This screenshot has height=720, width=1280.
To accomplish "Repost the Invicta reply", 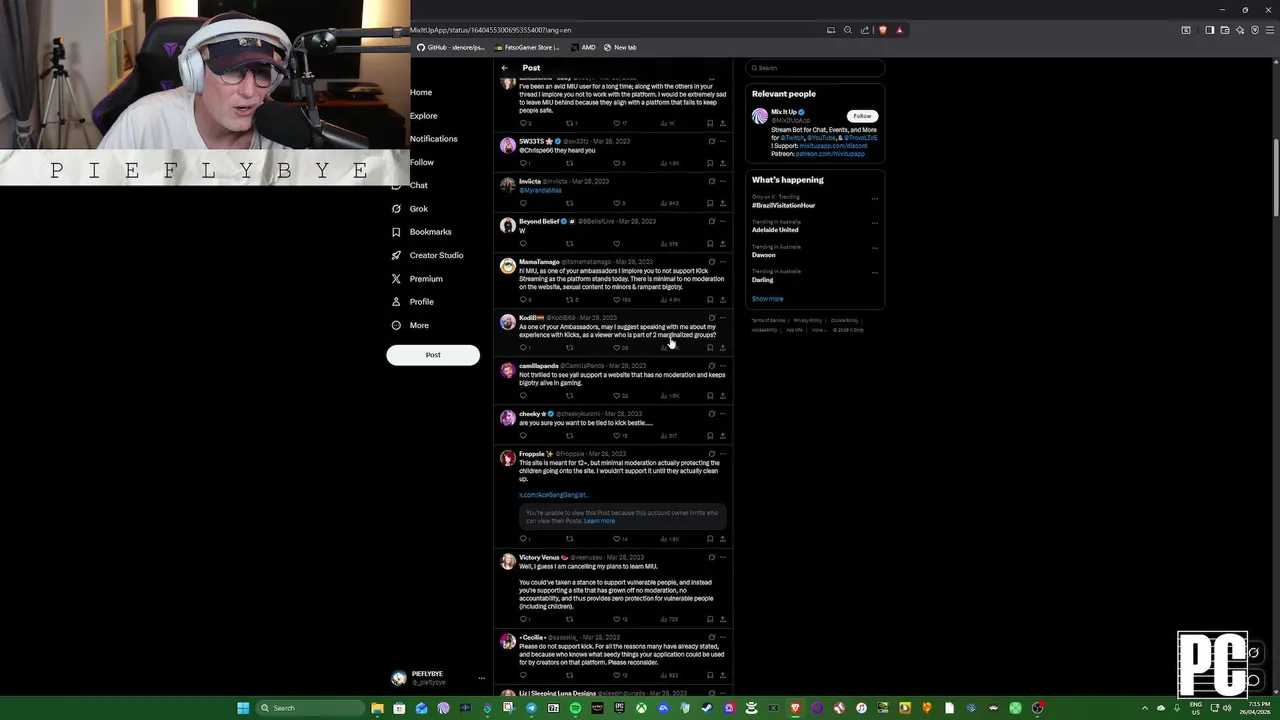I will 570,203.
